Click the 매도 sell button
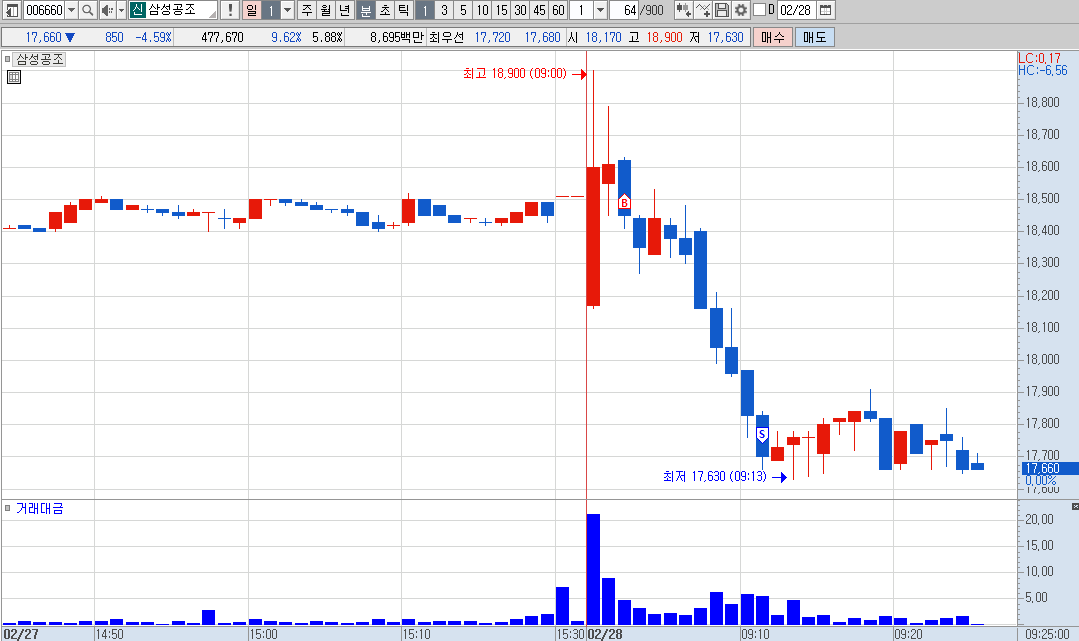This screenshot has height=641, width=1079. click(x=815, y=37)
